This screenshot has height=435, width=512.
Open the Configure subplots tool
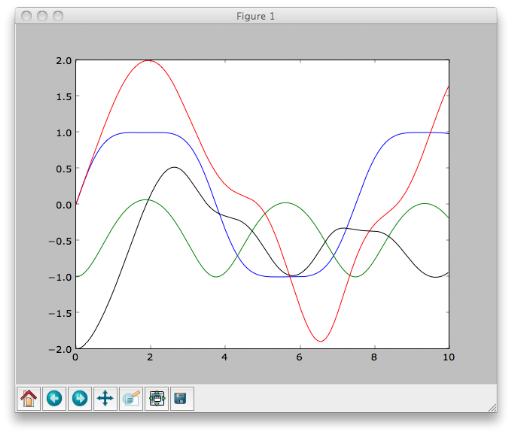coord(157,398)
